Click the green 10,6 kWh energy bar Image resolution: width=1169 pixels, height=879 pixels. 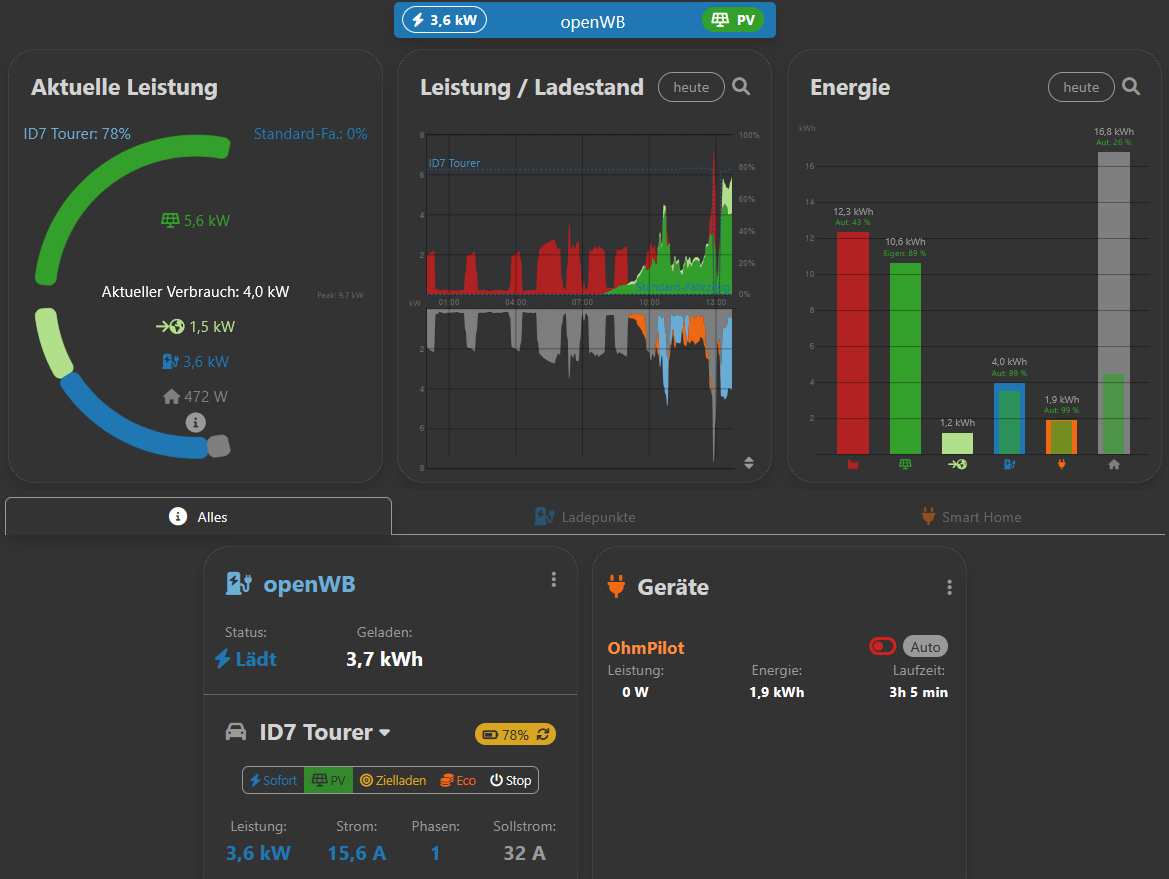pyautogui.click(x=905, y=358)
